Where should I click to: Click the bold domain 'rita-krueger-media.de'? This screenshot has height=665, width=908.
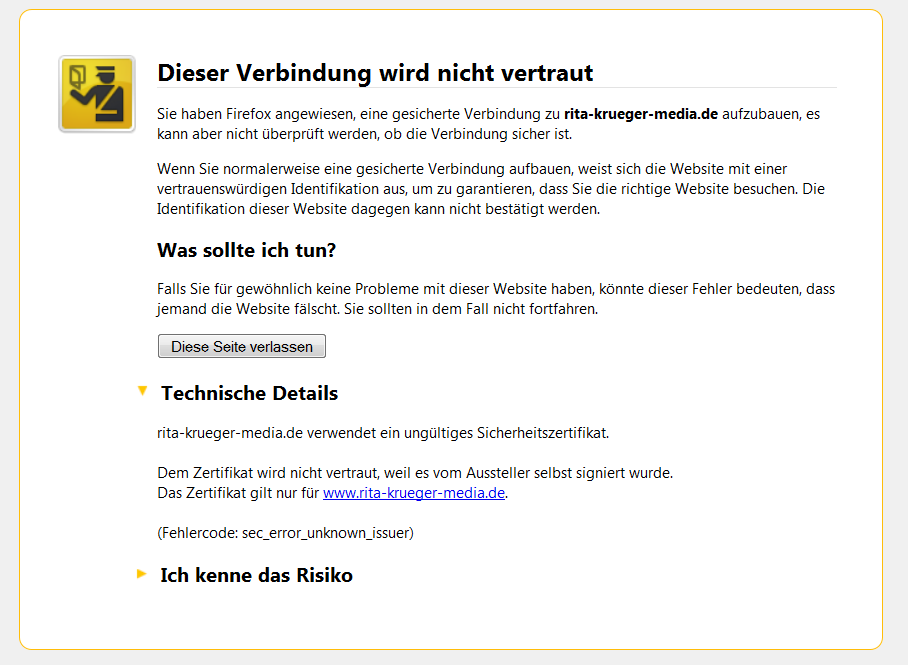[x=641, y=114]
